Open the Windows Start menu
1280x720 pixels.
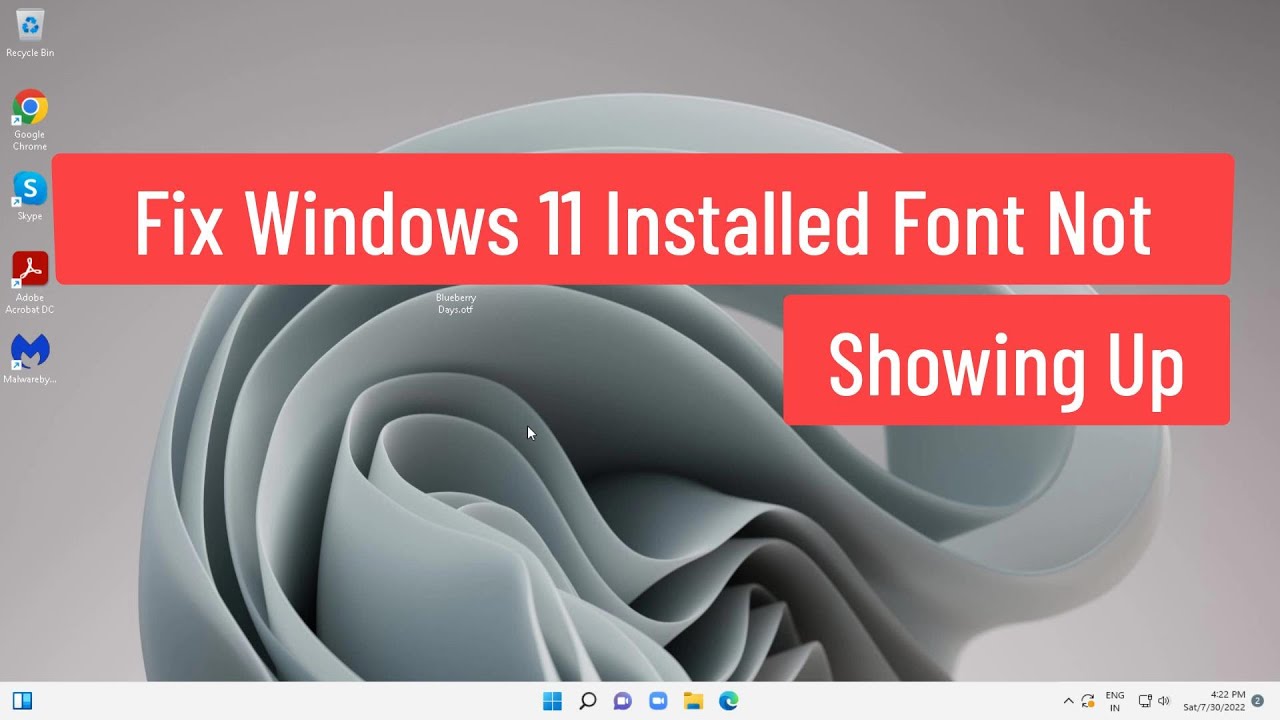point(552,701)
